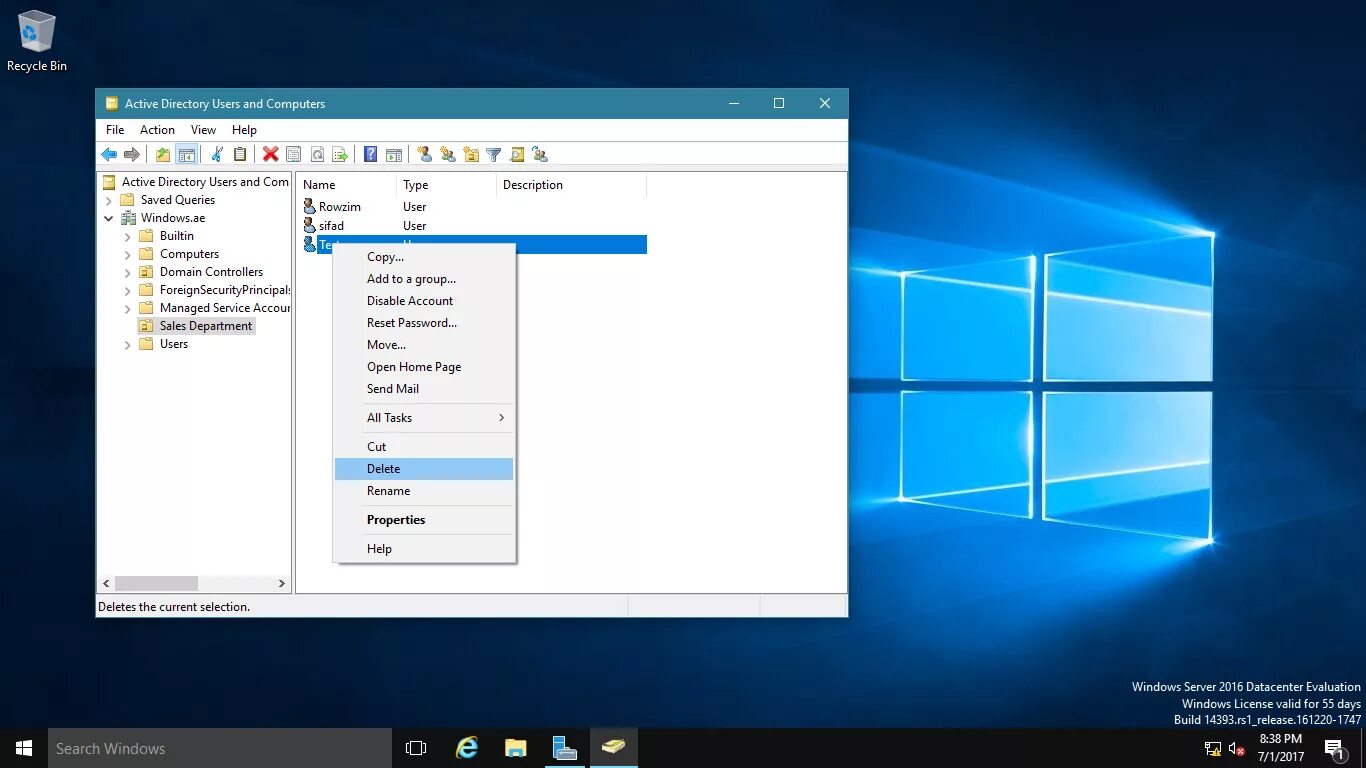Screen dimensions: 1366x768
Task: Select Open Home Page menu entry
Action: point(424,367)
